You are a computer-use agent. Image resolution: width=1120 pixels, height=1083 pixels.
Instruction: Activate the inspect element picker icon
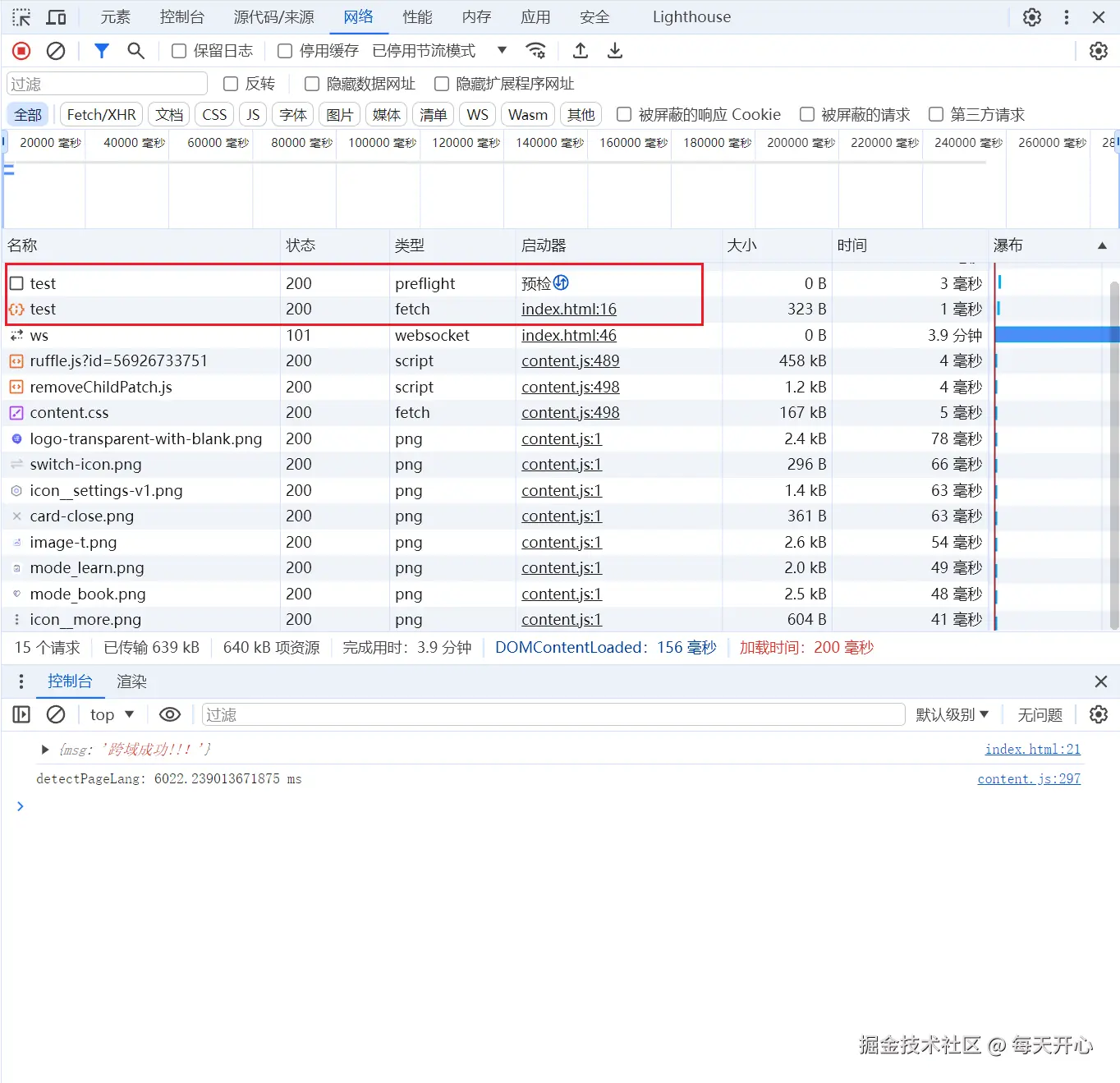point(21,17)
